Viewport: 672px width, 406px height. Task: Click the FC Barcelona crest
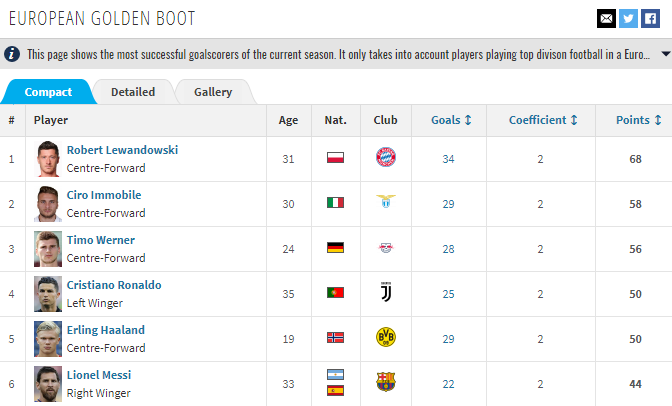[x=386, y=382]
